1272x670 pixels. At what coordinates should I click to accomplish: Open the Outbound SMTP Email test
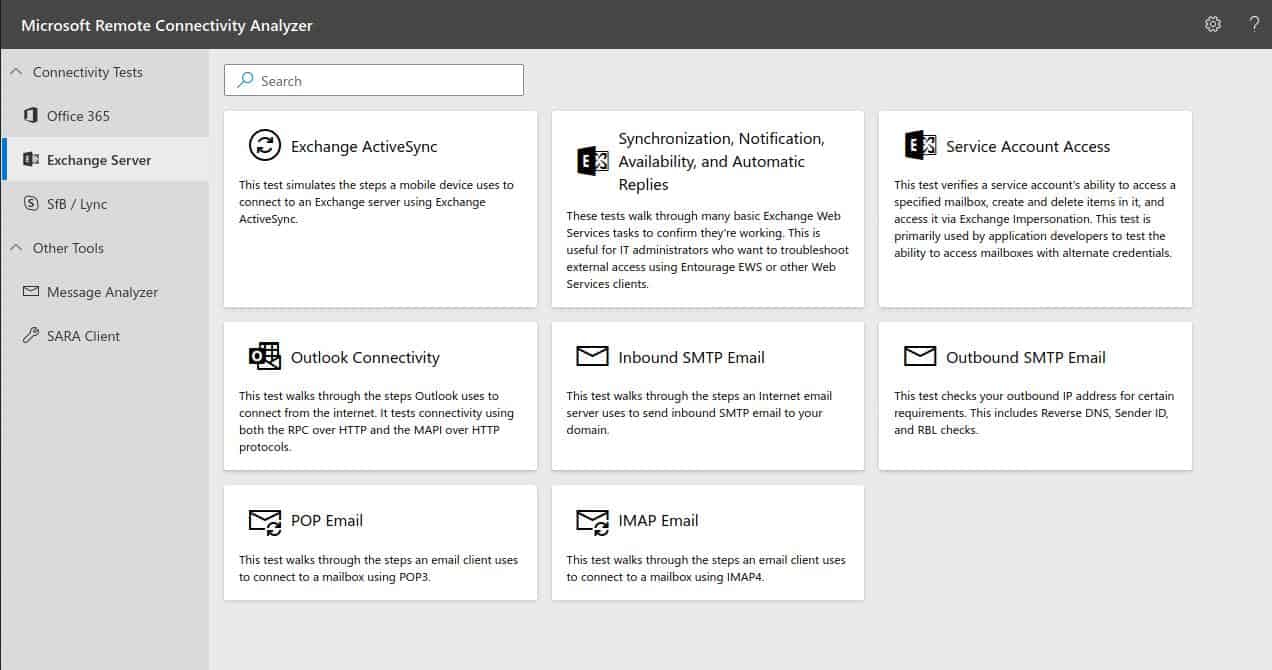click(x=1035, y=396)
